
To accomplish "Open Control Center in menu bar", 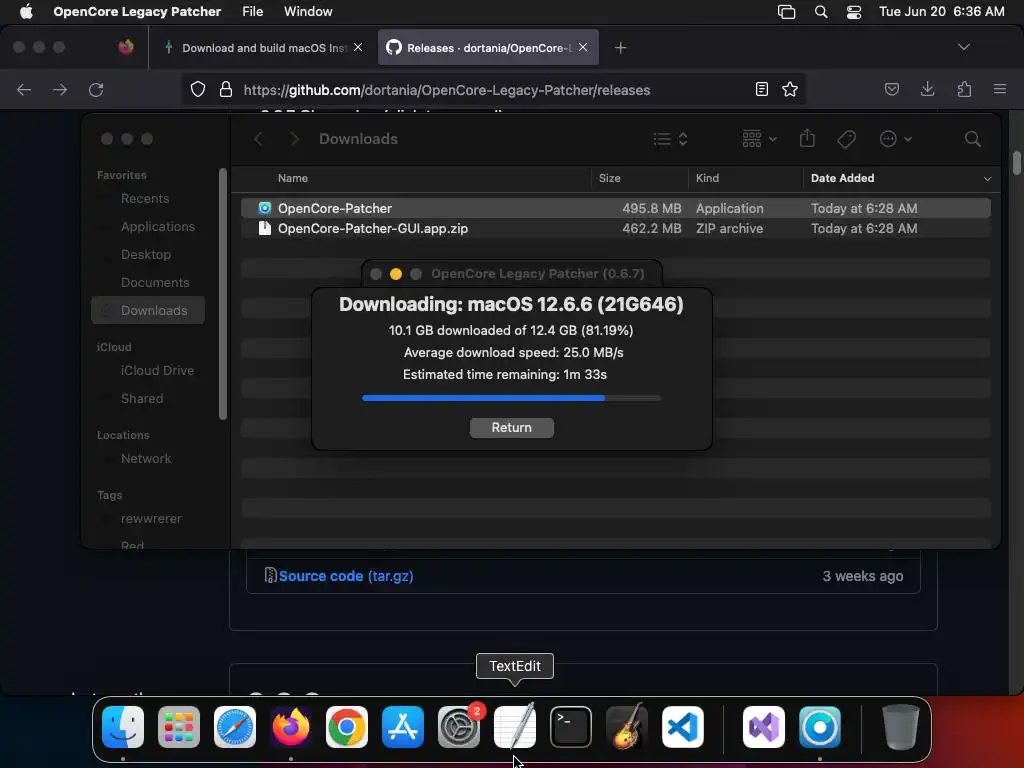I will 854,12.
